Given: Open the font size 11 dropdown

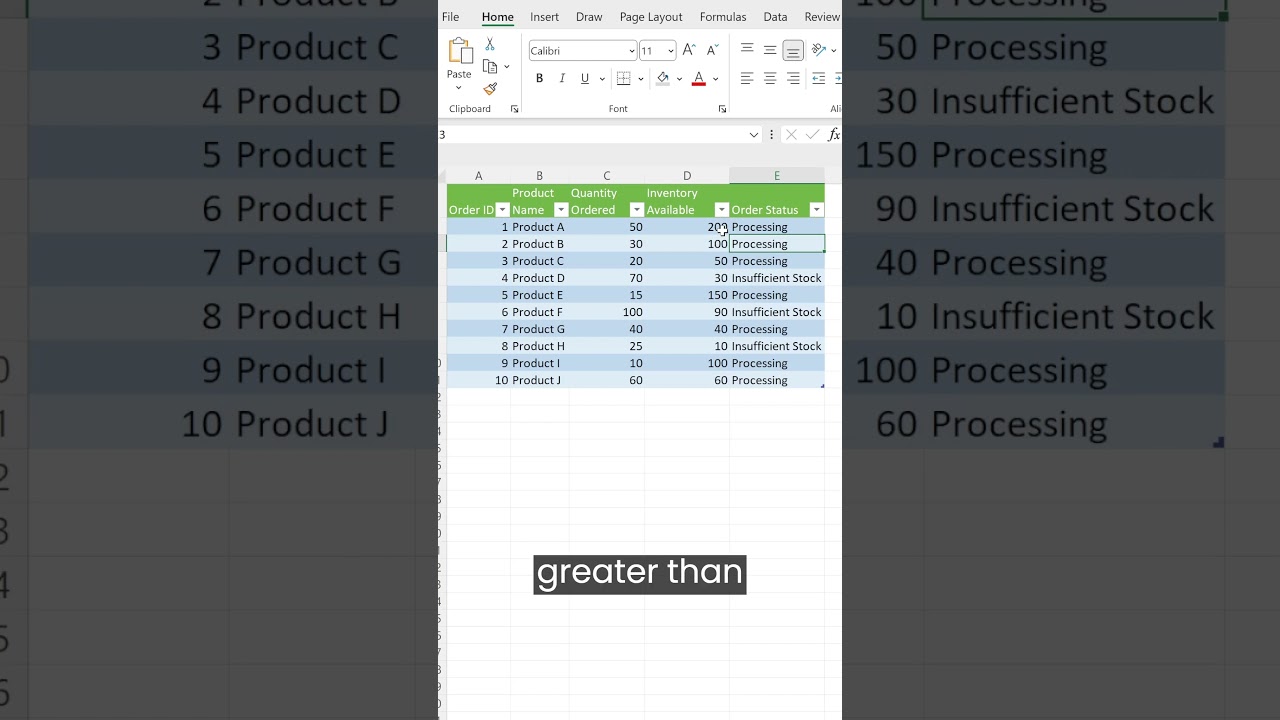Looking at the screenshot, I should [670, 51].
